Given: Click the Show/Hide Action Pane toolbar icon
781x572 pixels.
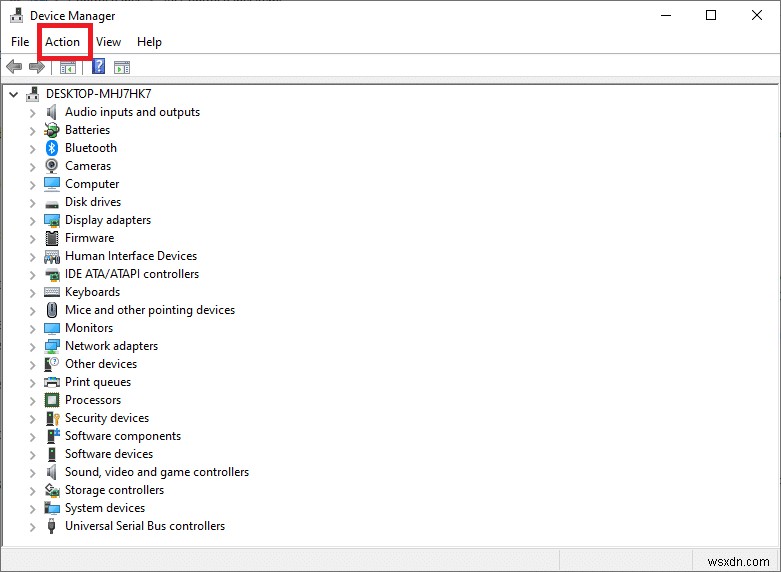Looking at the screenshot, I should point(122,67).
